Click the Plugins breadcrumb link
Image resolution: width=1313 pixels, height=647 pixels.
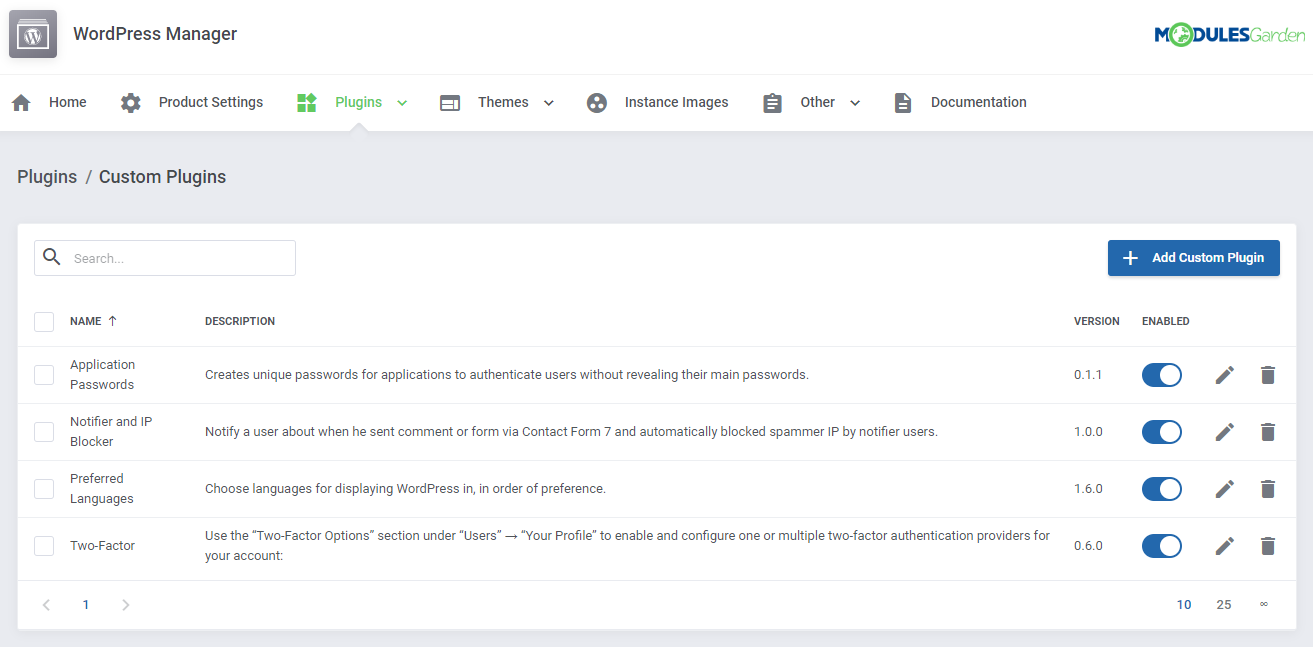(47, 177)
